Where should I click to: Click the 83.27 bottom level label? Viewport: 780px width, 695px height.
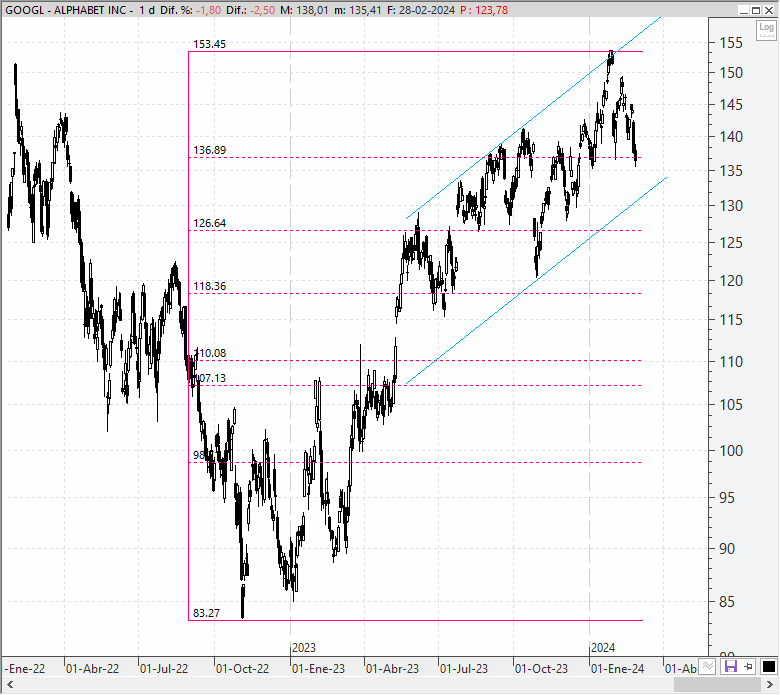click(206, 613)
